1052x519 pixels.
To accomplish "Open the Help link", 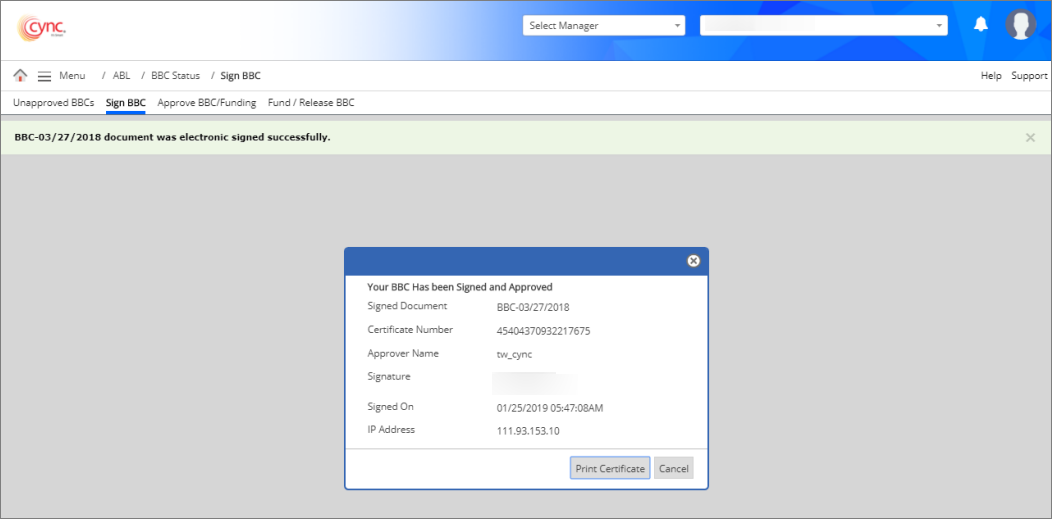I will [991, 76].
